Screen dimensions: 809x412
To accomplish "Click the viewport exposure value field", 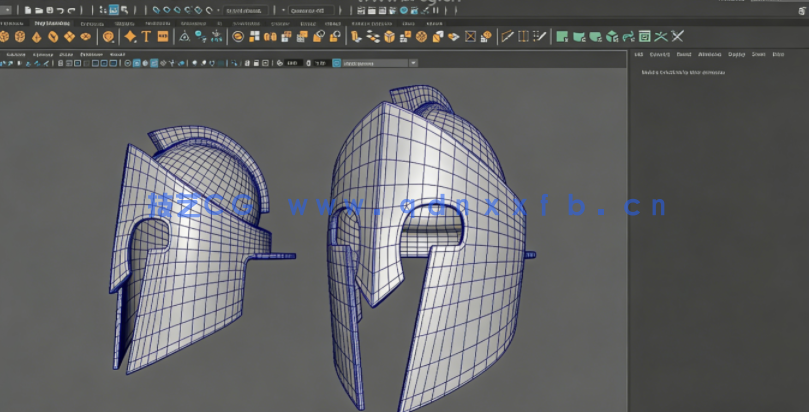I will [x=292, y=62].
